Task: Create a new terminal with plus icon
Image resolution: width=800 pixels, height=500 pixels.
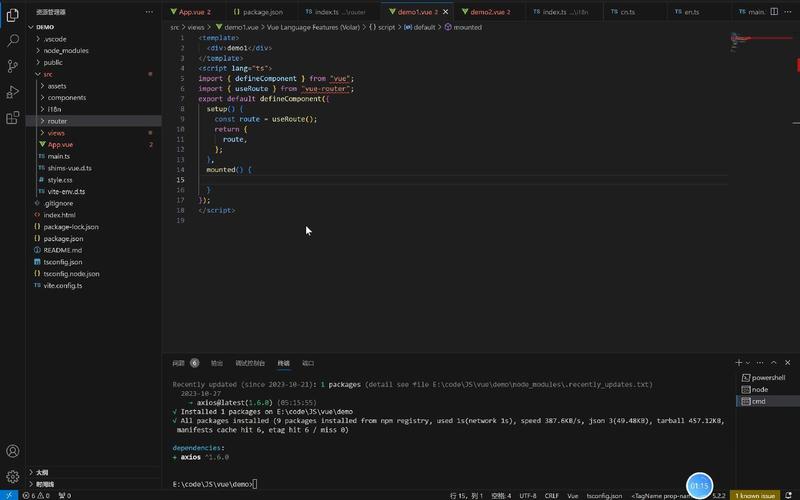Action: 738,362
